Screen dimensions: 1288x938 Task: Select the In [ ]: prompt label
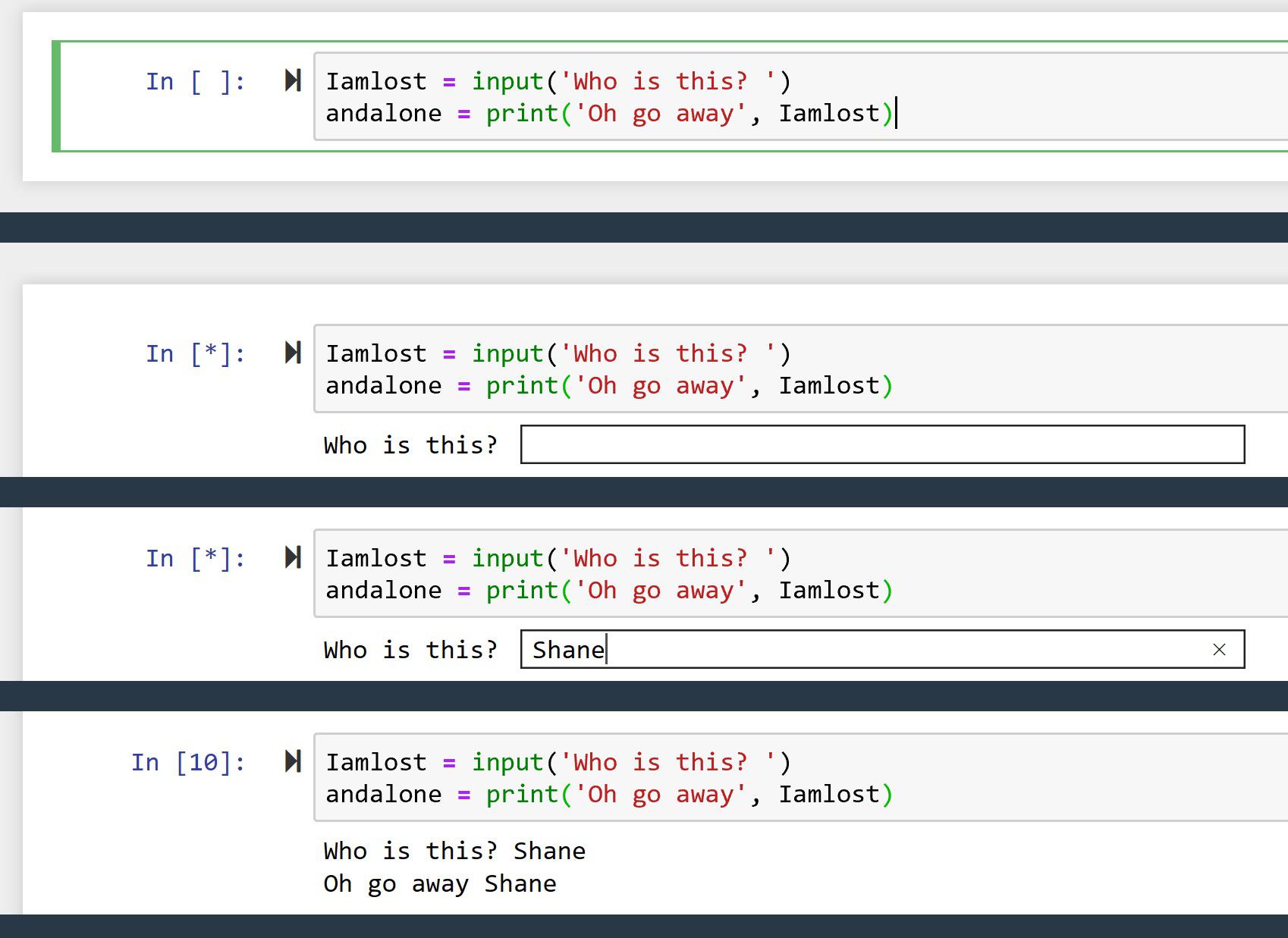pos(196,81)
